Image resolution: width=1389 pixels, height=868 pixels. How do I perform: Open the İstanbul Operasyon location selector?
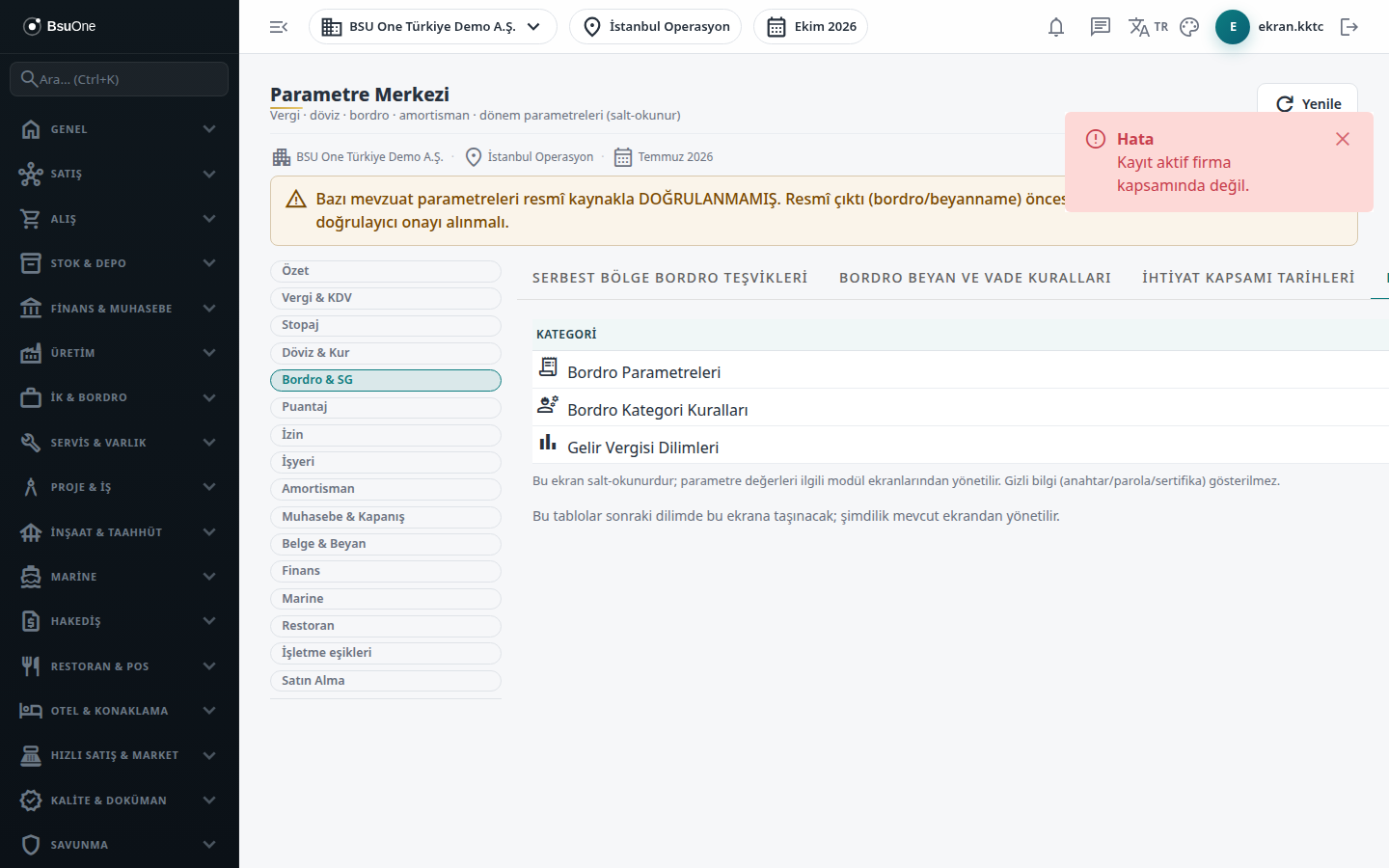pyautogui.click(x=655, y=27)
